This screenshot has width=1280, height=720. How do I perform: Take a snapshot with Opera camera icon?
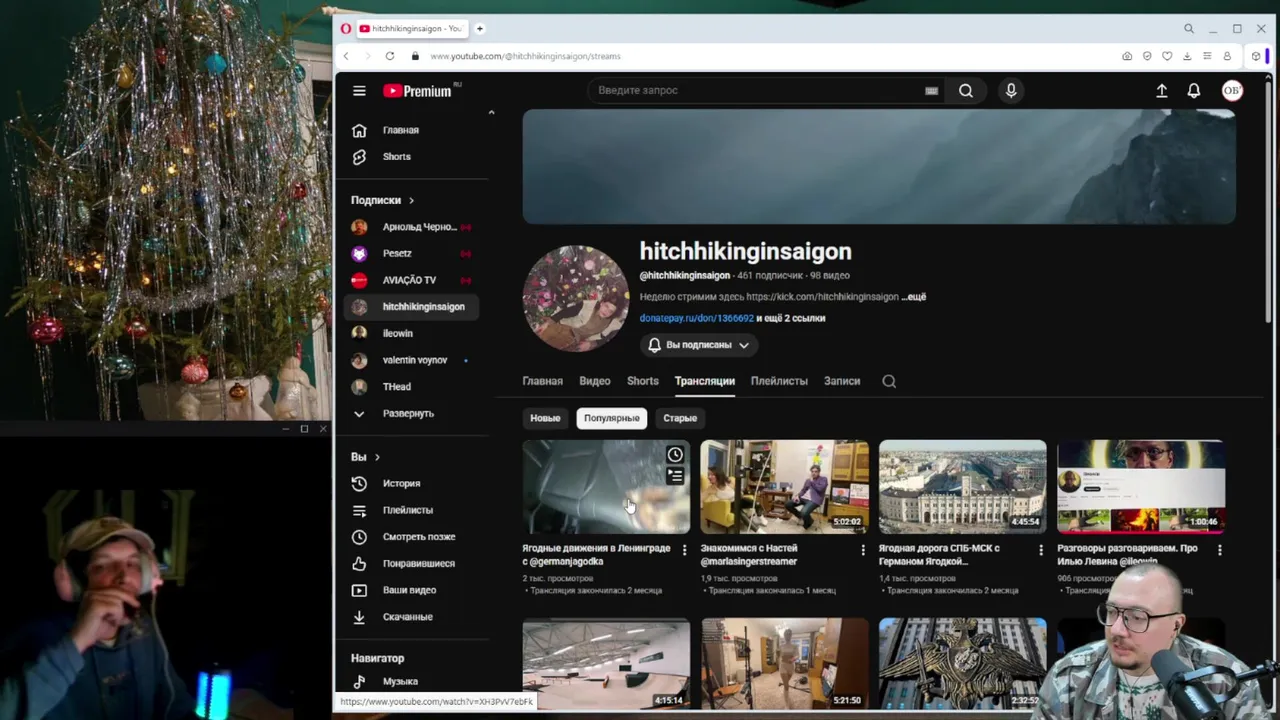1127,56
